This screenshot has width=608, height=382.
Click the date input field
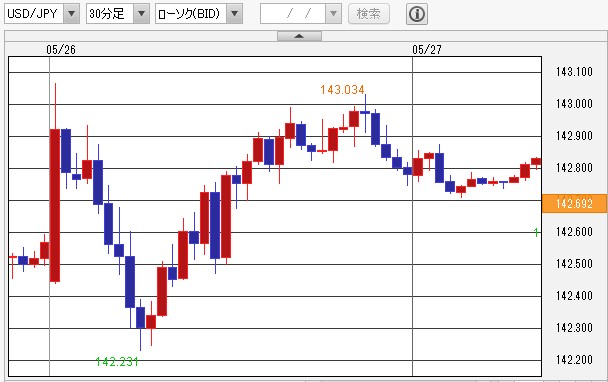(293, 14)
